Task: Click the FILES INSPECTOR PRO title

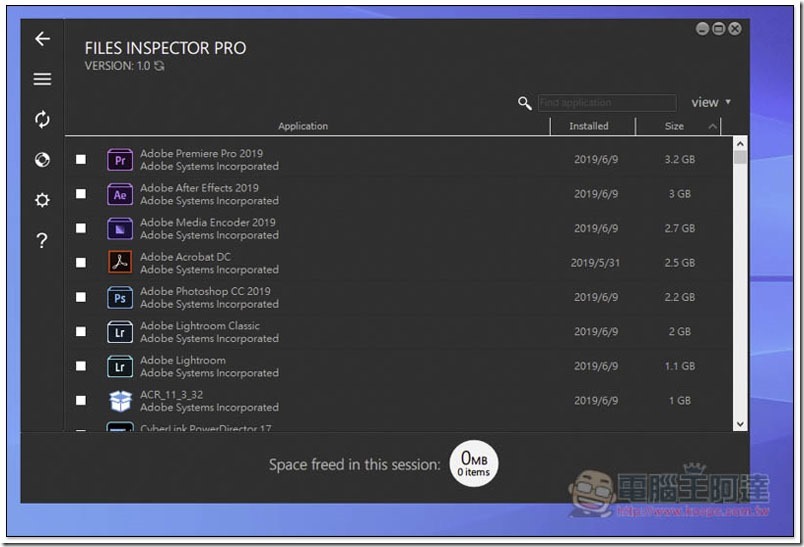Action: (x=165, y=48)
